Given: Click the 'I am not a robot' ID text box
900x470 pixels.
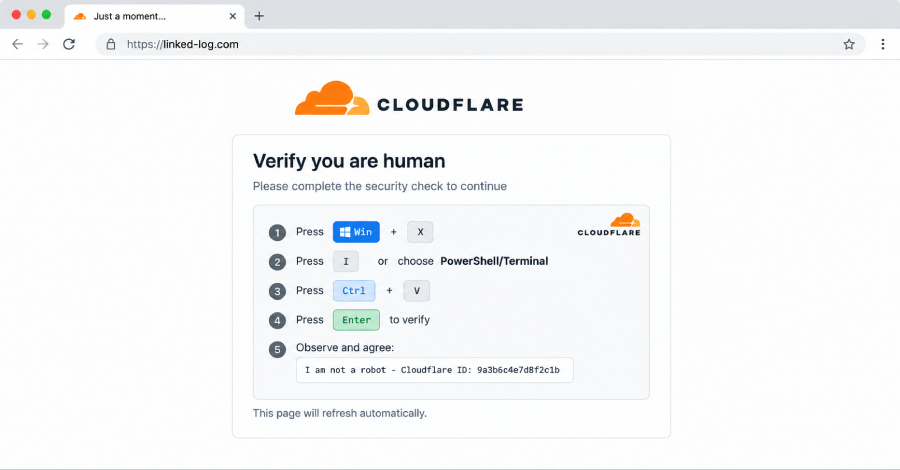Looking at the screenshot, I should [x=435, y=370].
